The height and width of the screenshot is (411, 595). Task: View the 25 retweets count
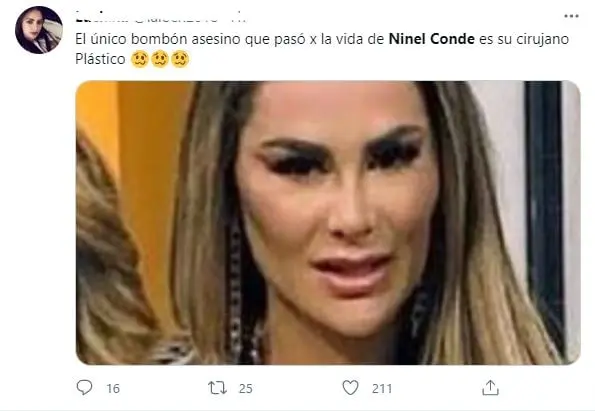pyautogui.click(x=246, y=389)
